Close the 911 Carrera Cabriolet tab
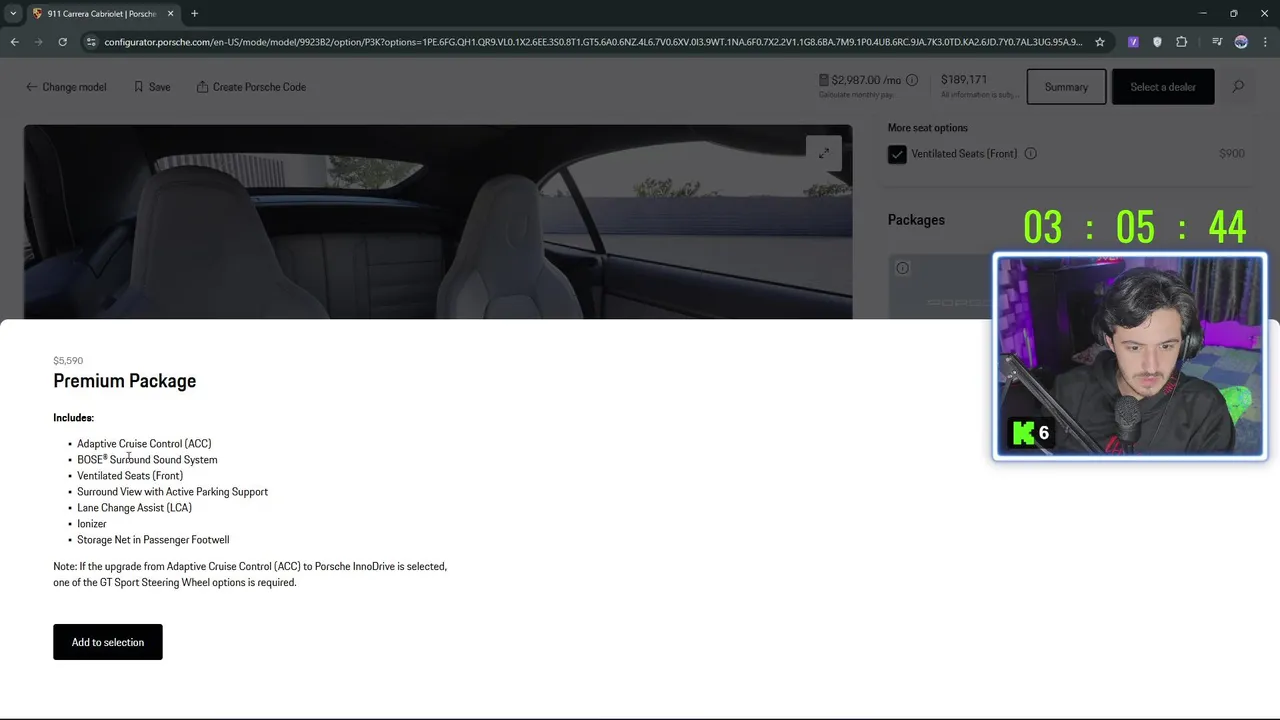This screenshot has width=1280, height=720. (x=170, y=13)
